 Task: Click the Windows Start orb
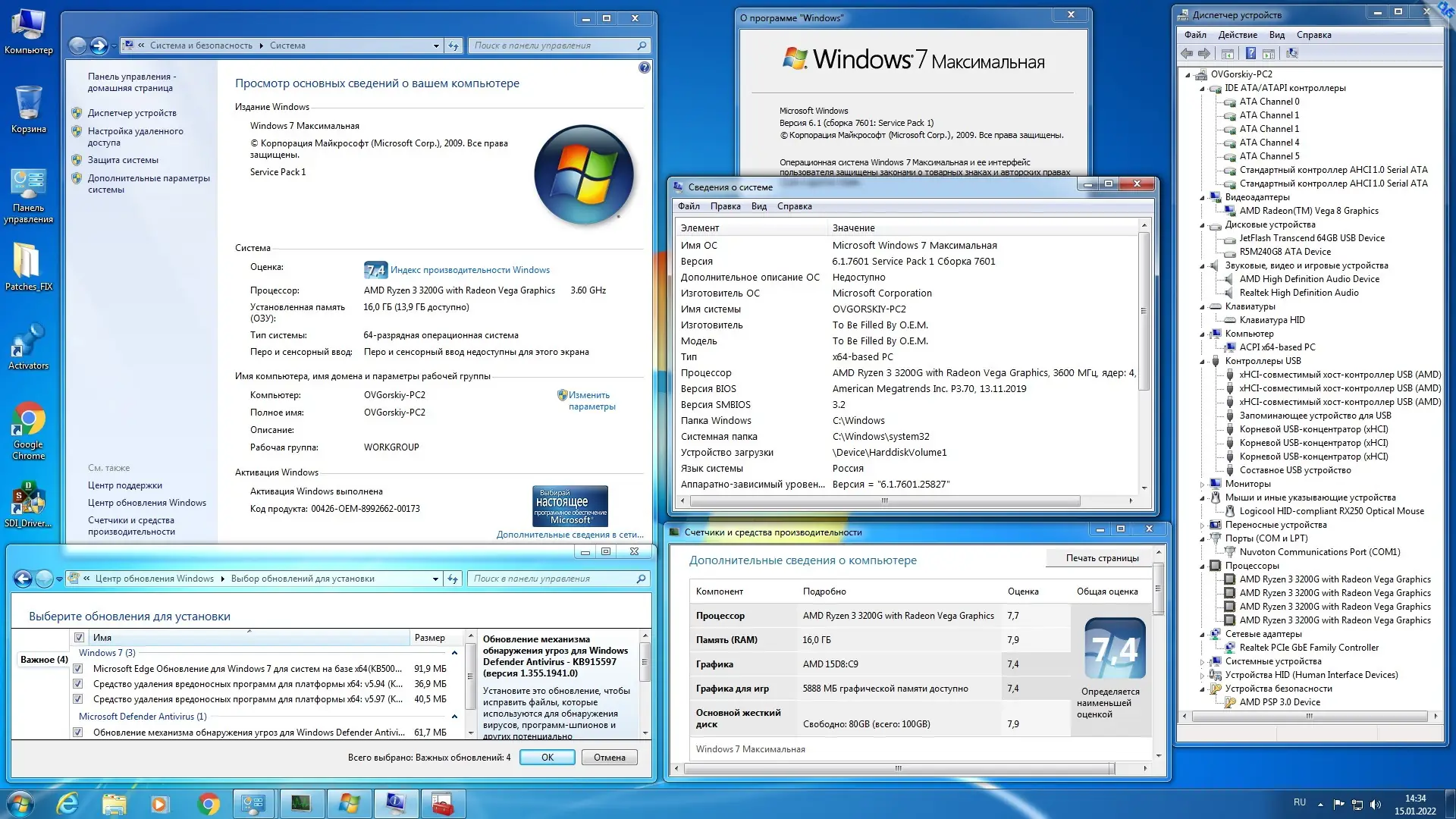pyautogui.click(x=20, y=803)
